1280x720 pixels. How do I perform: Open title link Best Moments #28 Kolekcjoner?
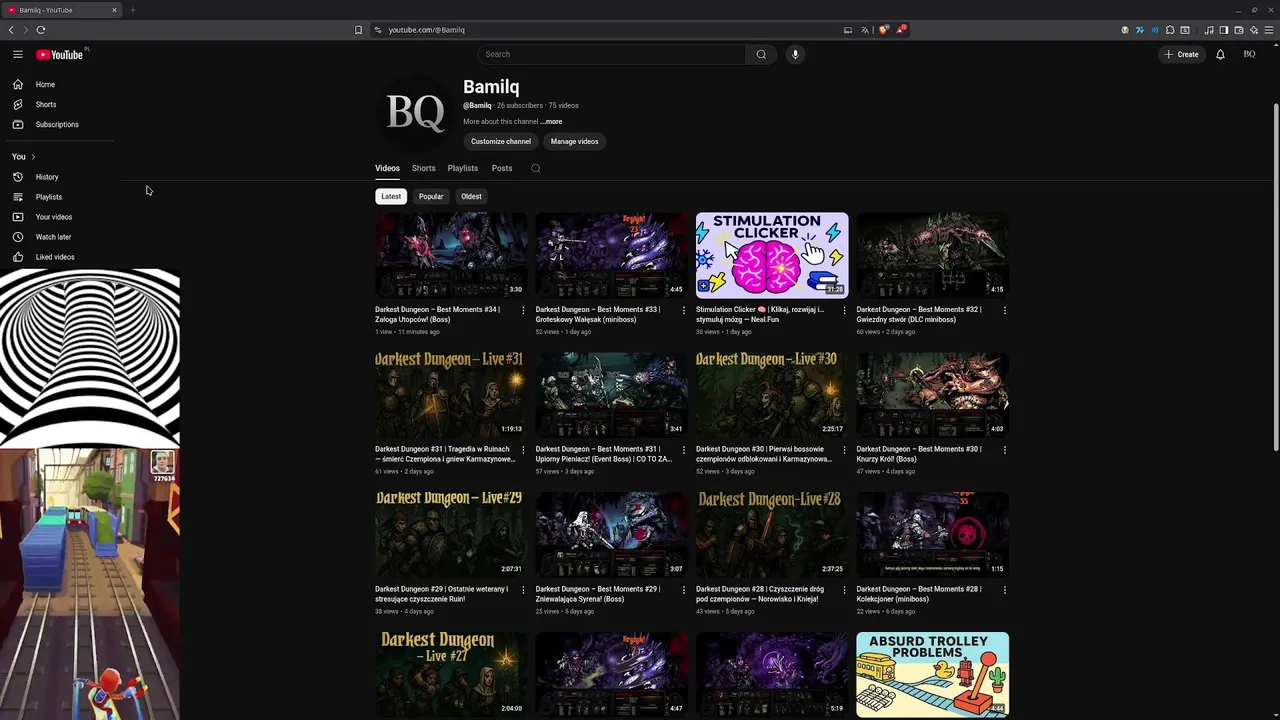919,594
